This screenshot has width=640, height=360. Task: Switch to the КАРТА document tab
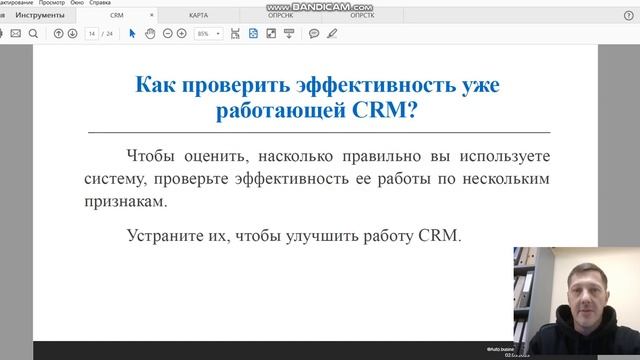(198, 15)
